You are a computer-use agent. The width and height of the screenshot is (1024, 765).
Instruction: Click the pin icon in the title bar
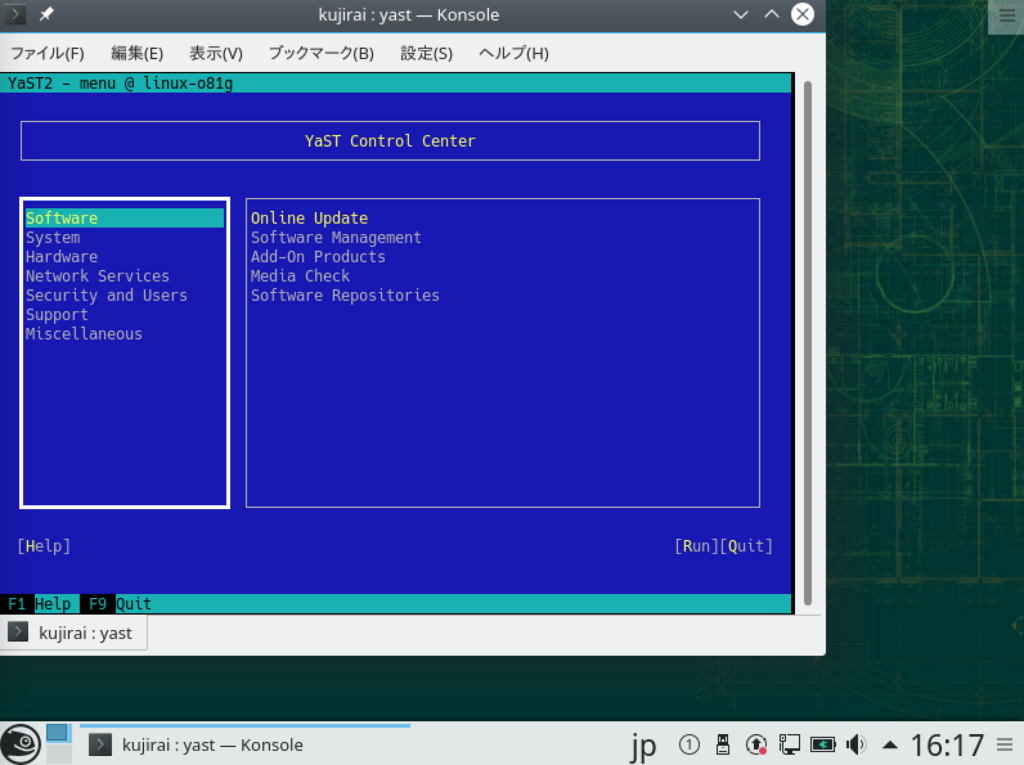46,14
